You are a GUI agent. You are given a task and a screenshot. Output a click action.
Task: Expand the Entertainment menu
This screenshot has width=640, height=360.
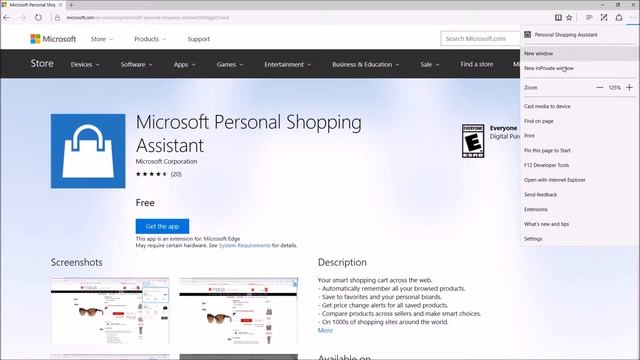(287, 64)
